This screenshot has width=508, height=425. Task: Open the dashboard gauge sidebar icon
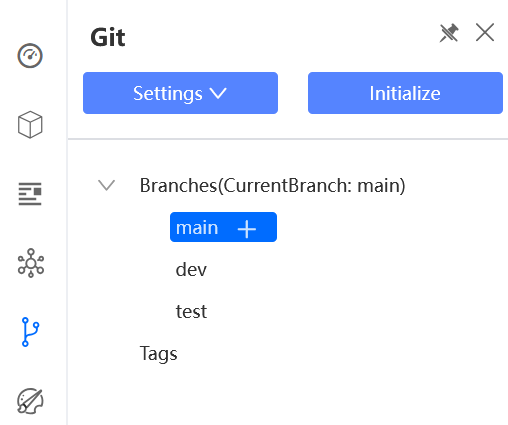tap(30, 56)
